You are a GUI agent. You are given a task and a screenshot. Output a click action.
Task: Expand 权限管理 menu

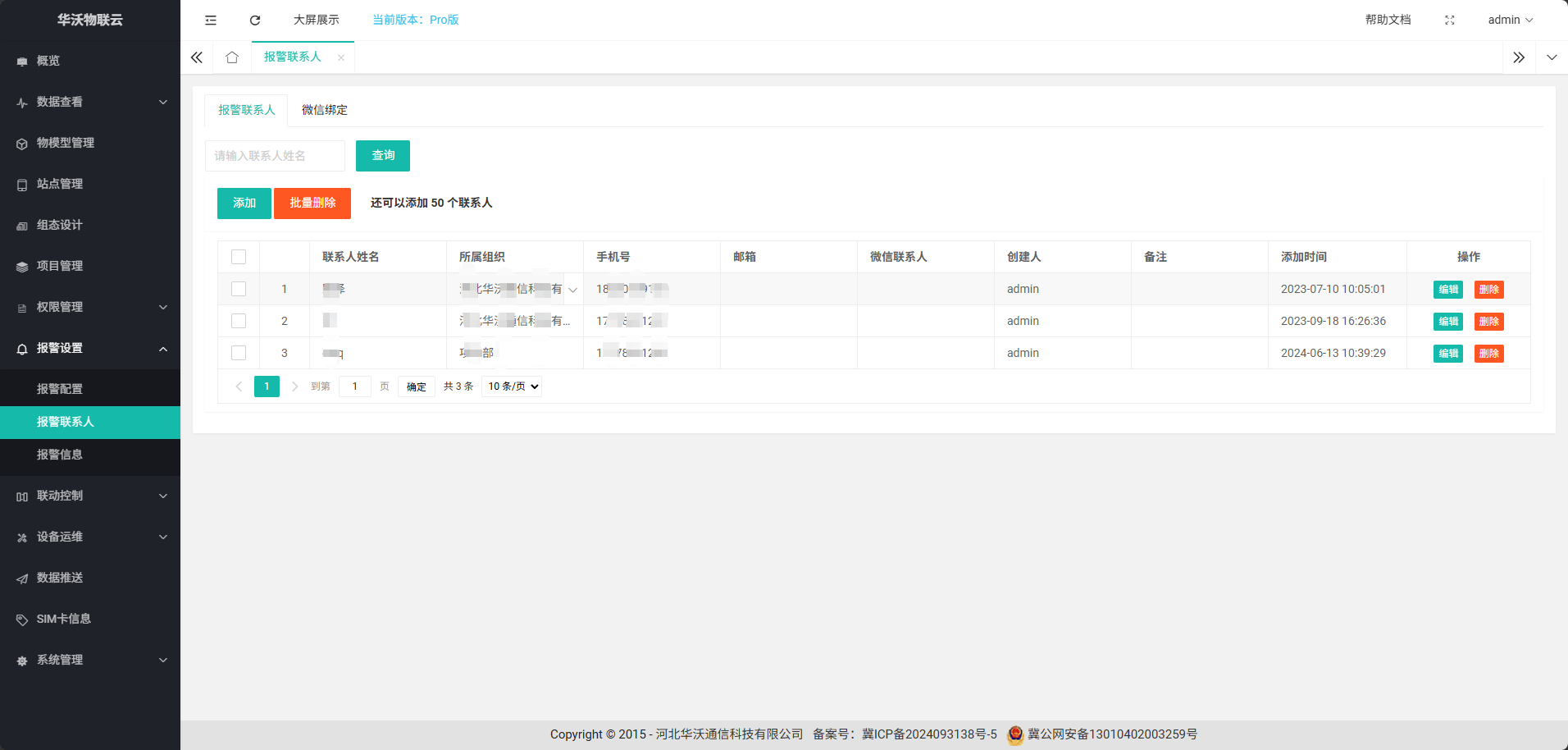click(x=90, y=307)
